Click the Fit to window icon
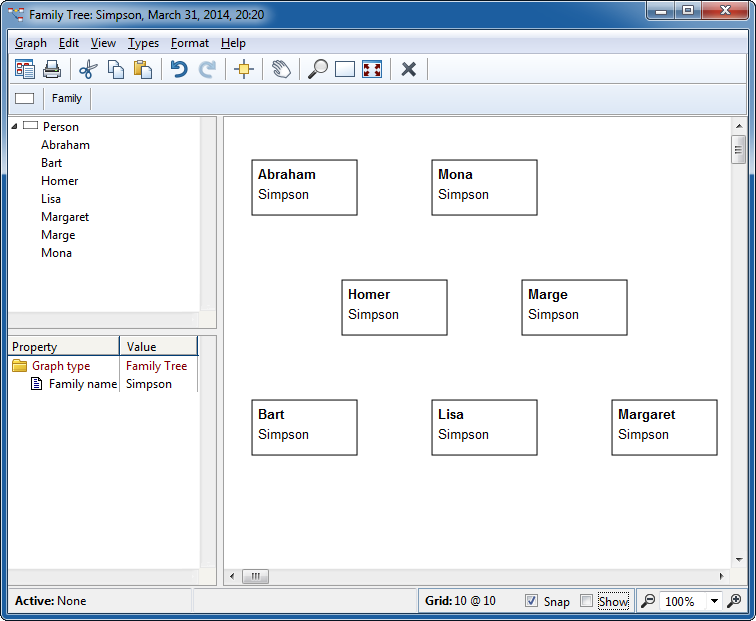The height and width of the screenshot is (621, 756). click(x=372, y=69)
